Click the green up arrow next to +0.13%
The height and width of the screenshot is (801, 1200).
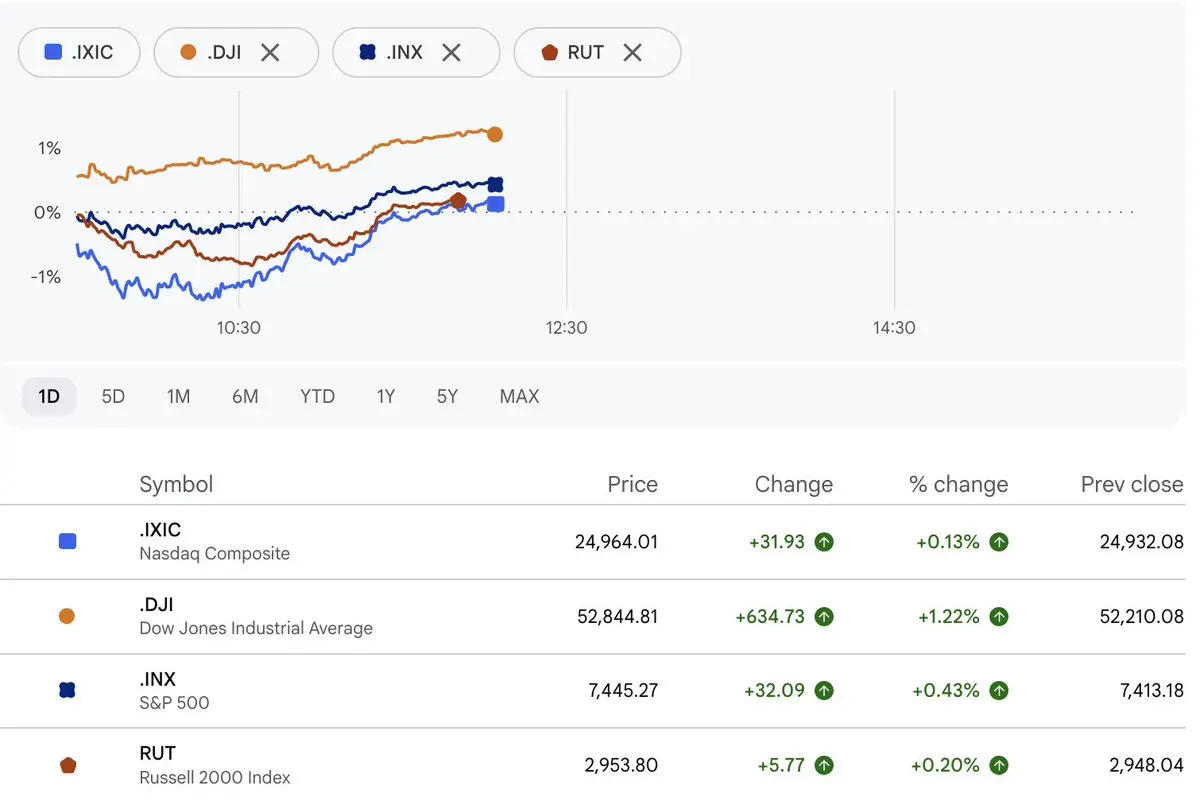coord(998,542)
